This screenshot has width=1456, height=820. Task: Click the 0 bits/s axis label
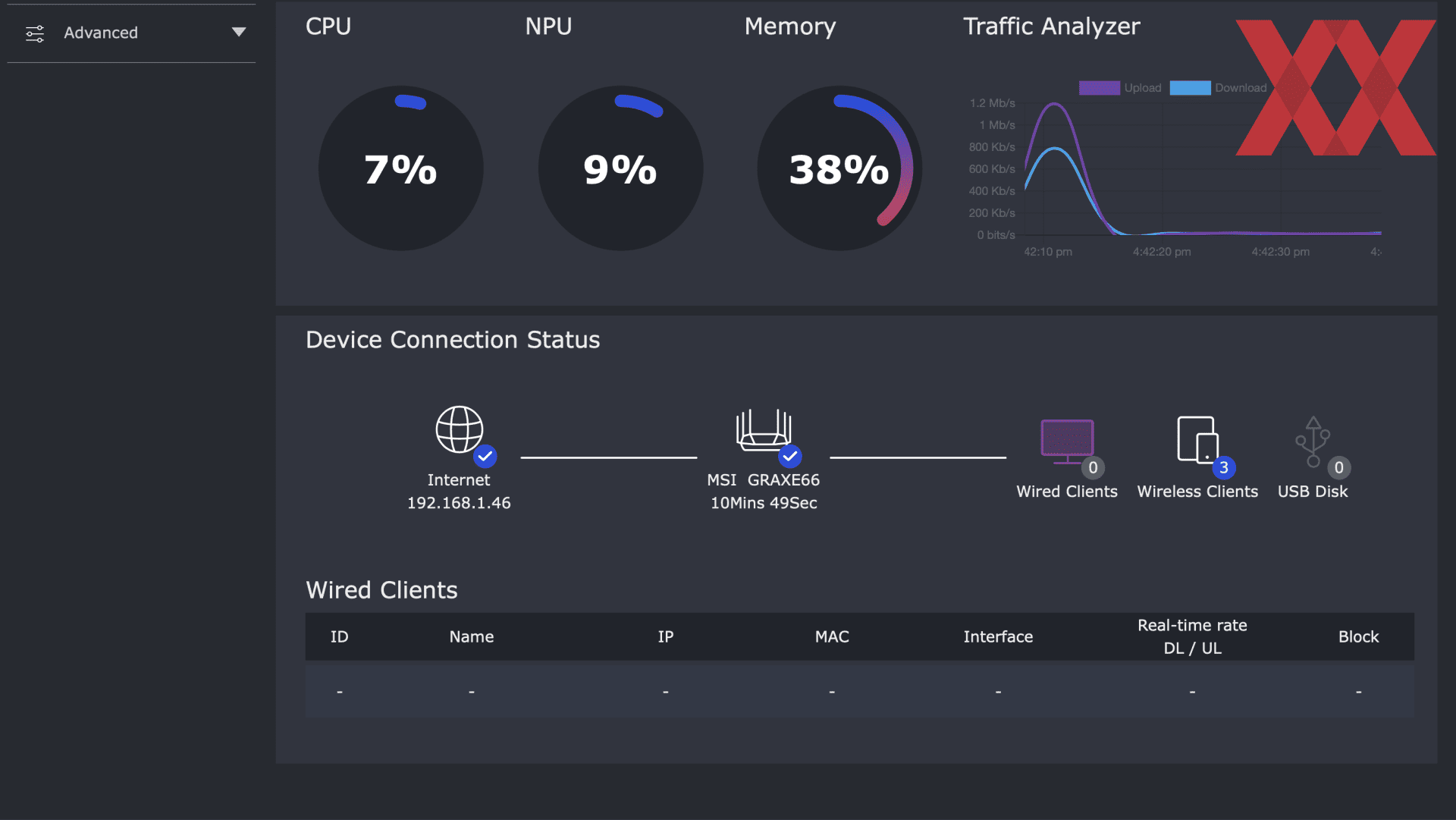996,235
